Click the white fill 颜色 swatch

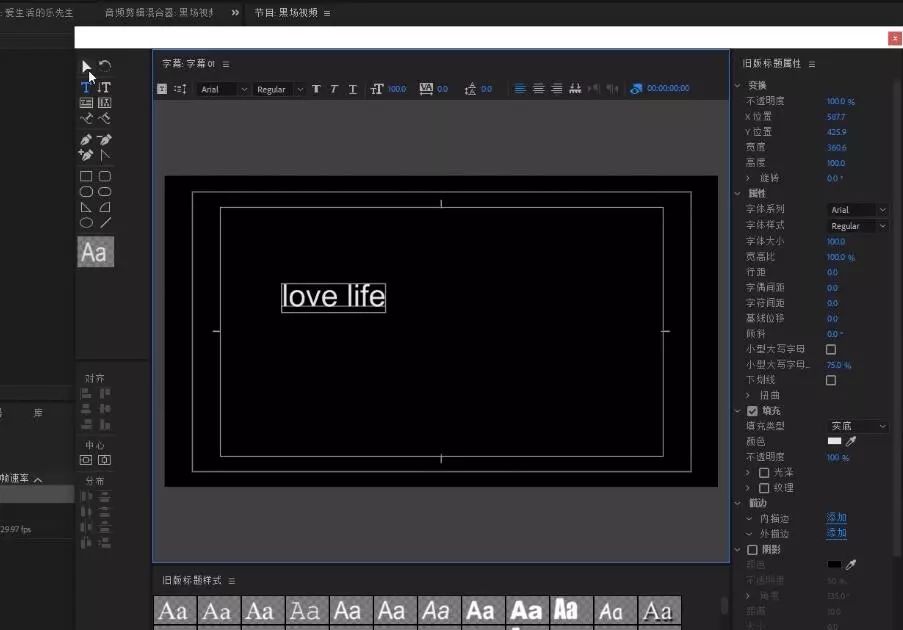coord(834,441)
